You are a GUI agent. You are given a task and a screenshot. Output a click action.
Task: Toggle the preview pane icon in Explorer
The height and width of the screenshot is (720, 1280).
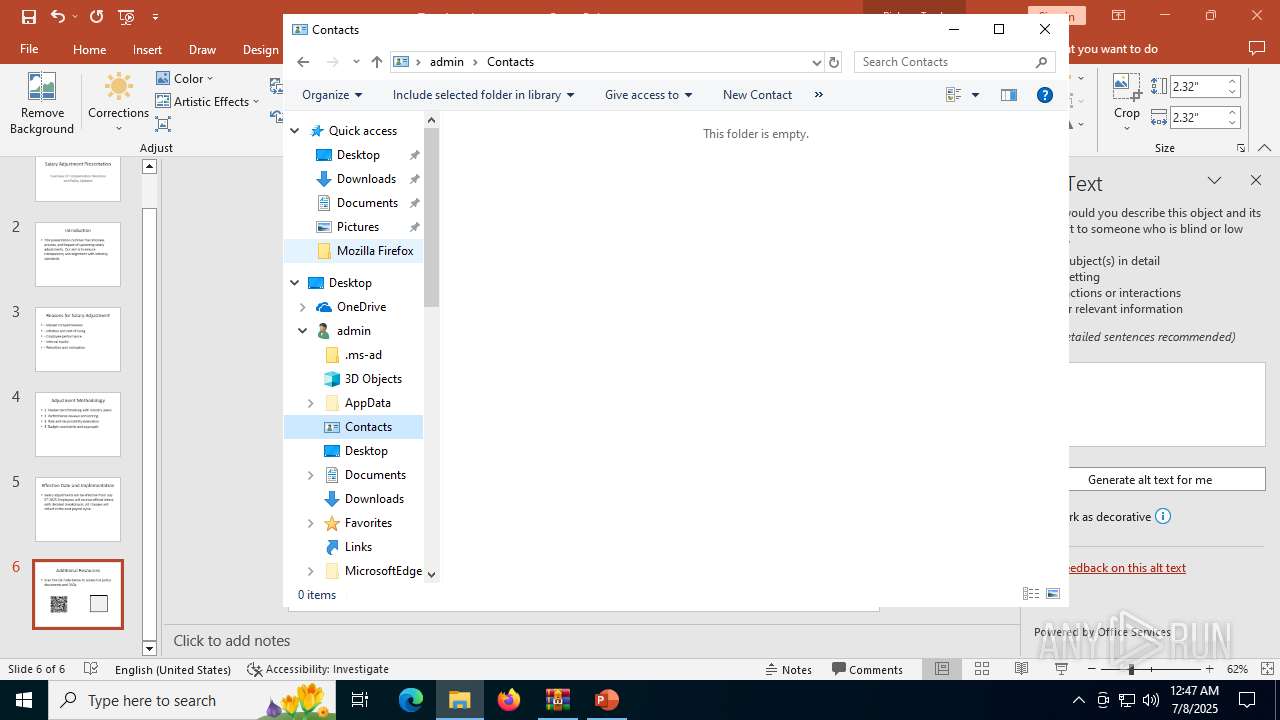(x=1009, y=95)
